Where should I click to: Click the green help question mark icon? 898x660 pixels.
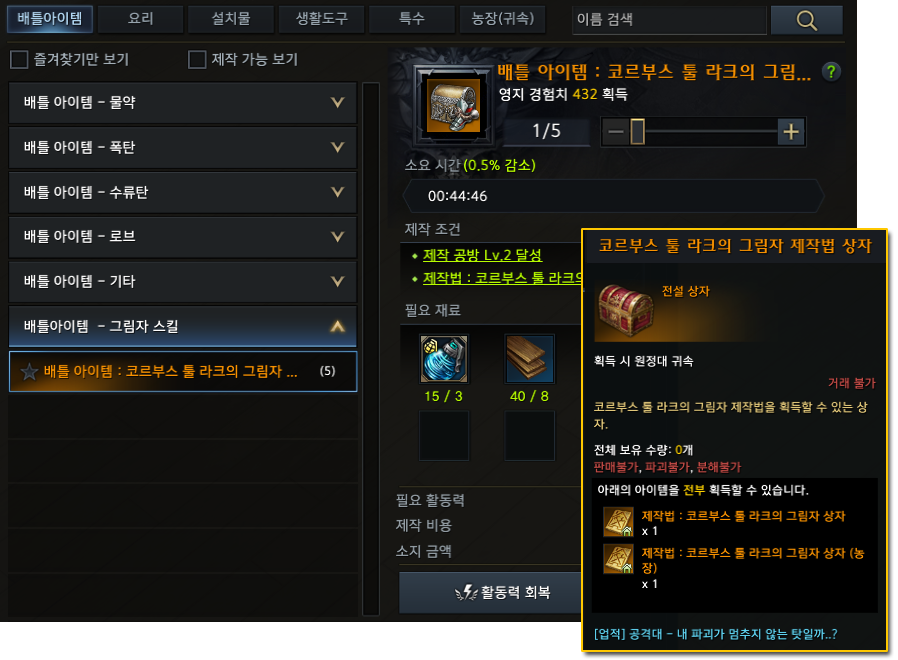(x=831, y=72)
